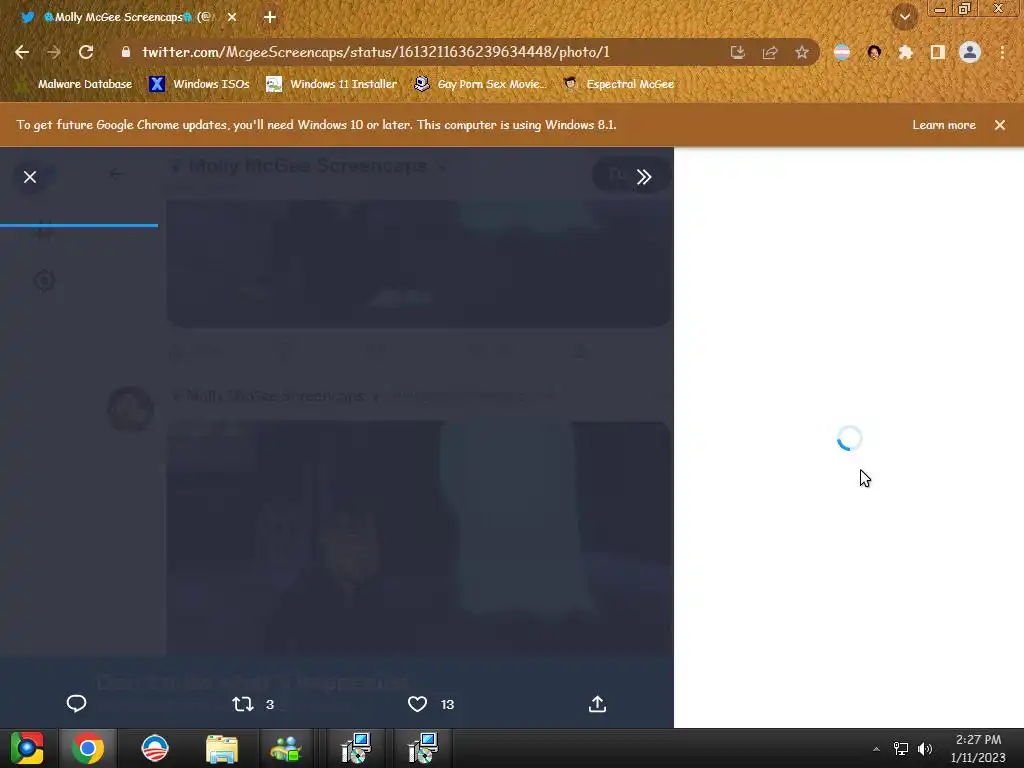Viewport: 1024px width, 768px height.
Task: Open the first installer icon in the taskbar
Action: 356,748
